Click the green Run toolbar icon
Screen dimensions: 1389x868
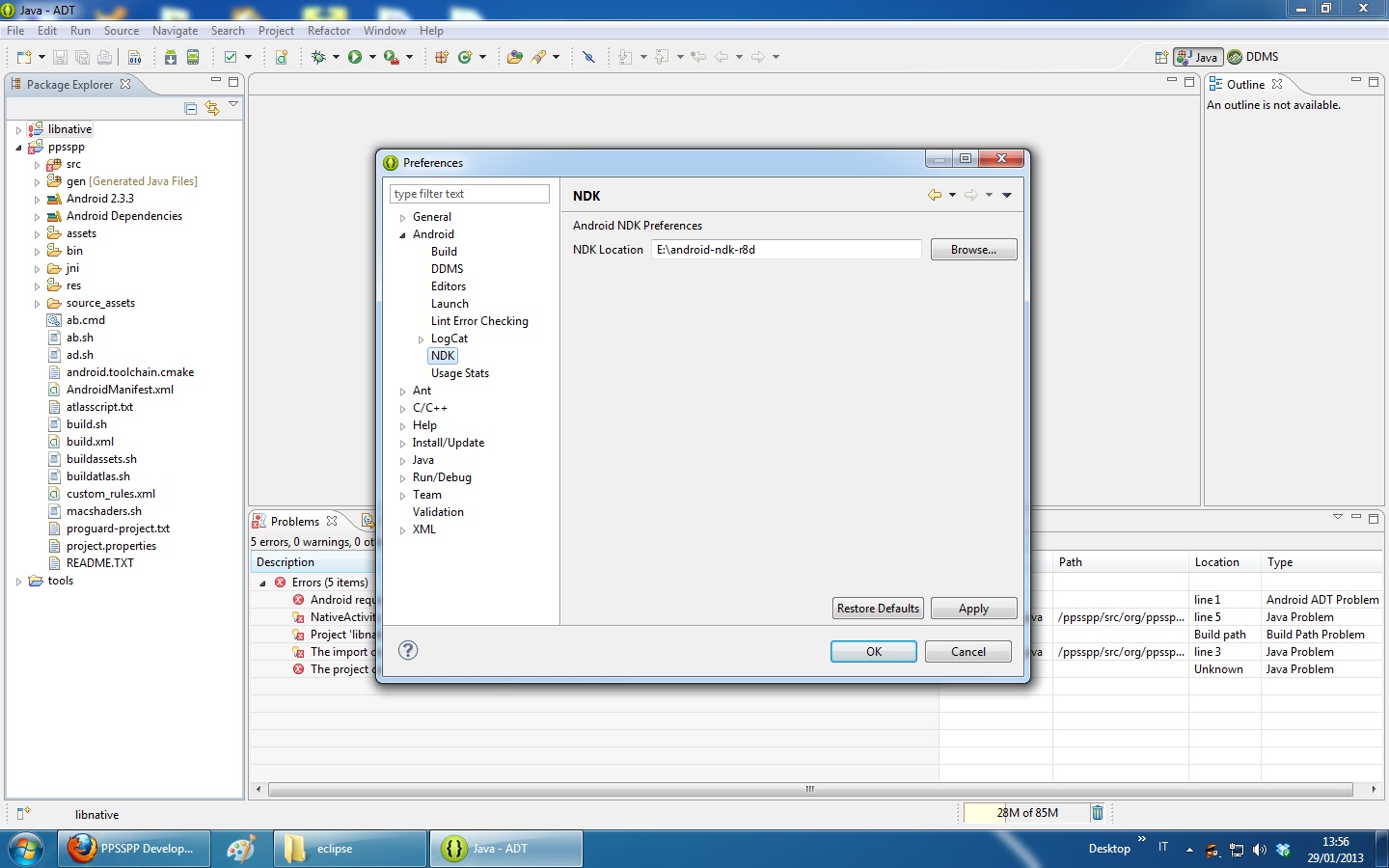pyautogui.click(x=355, y=57)
